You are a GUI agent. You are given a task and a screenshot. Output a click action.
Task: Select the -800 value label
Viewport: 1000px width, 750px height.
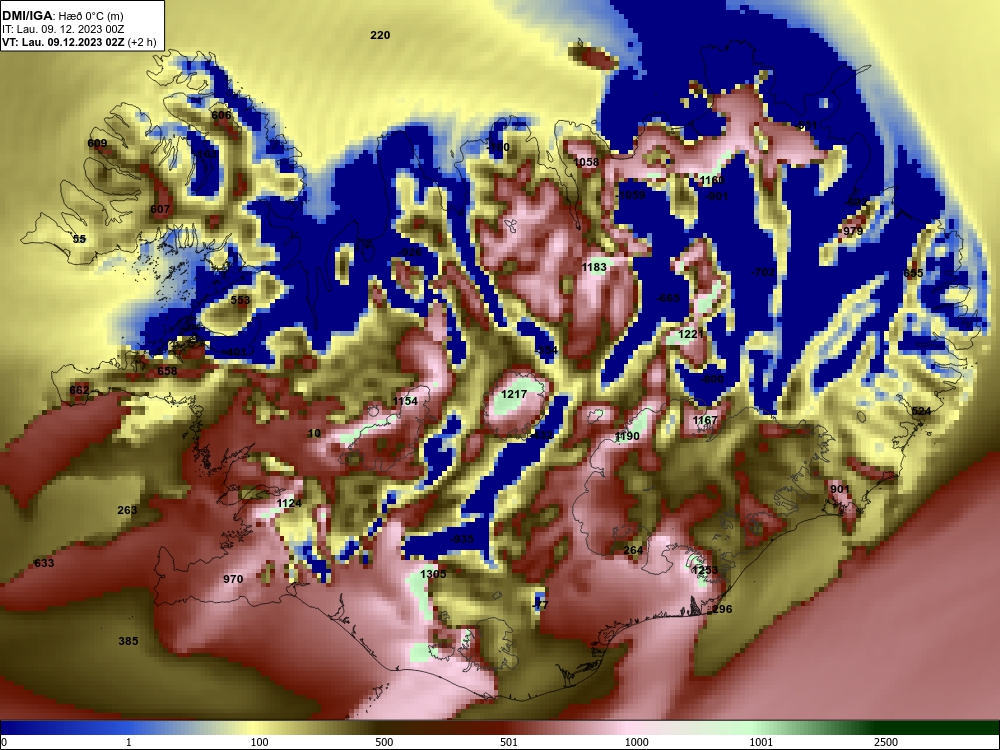click(712, 379)
